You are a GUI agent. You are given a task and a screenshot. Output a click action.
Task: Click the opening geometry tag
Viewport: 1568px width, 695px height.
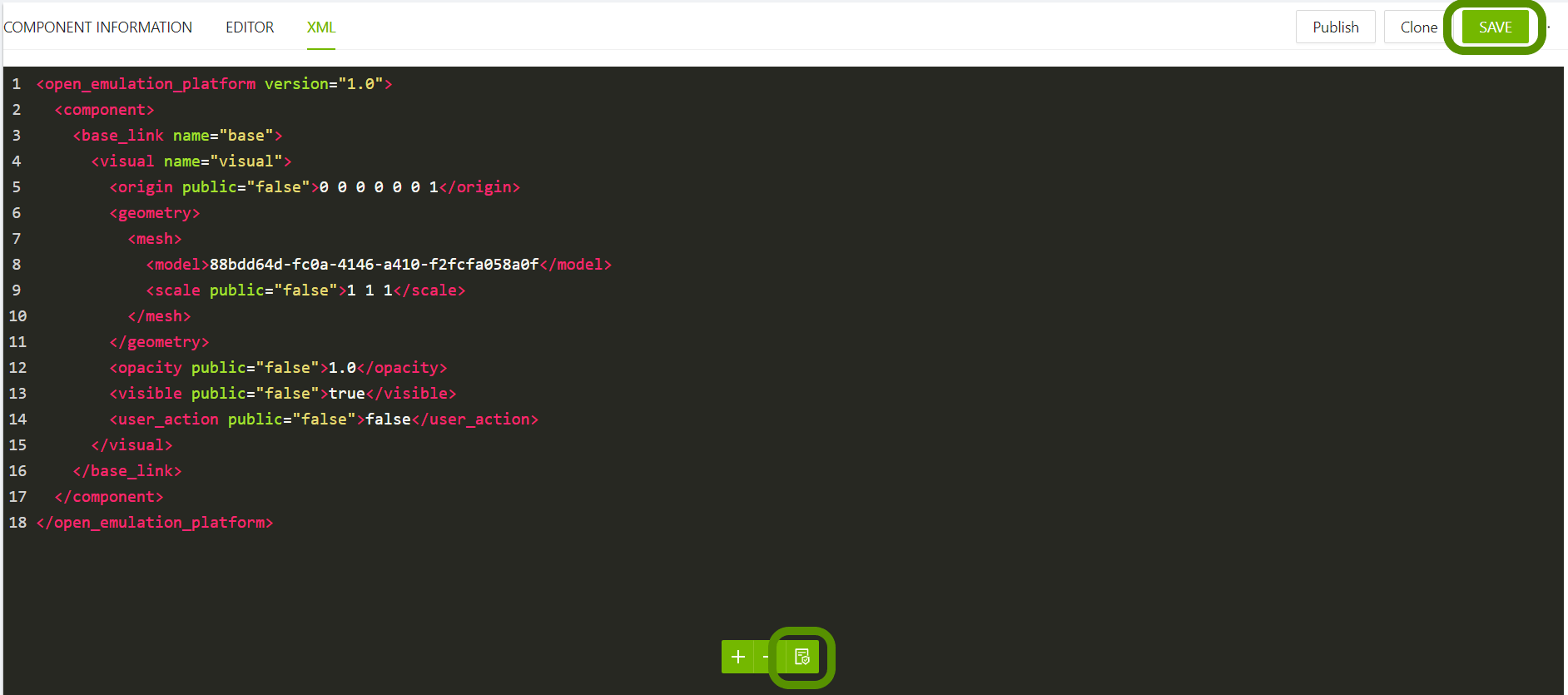pyautogui.click(x=155, y=213)
